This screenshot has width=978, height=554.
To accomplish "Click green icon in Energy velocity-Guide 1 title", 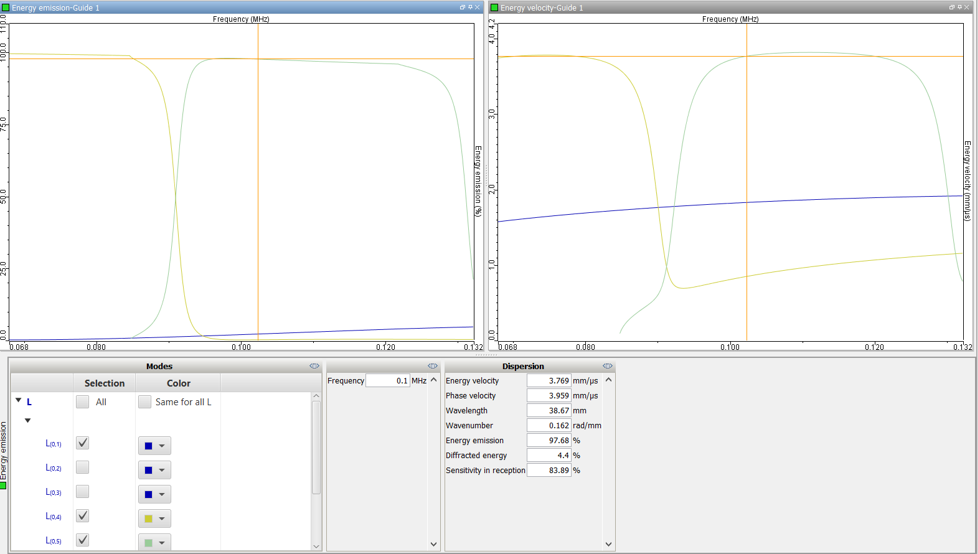I will [x=495, y=7].
